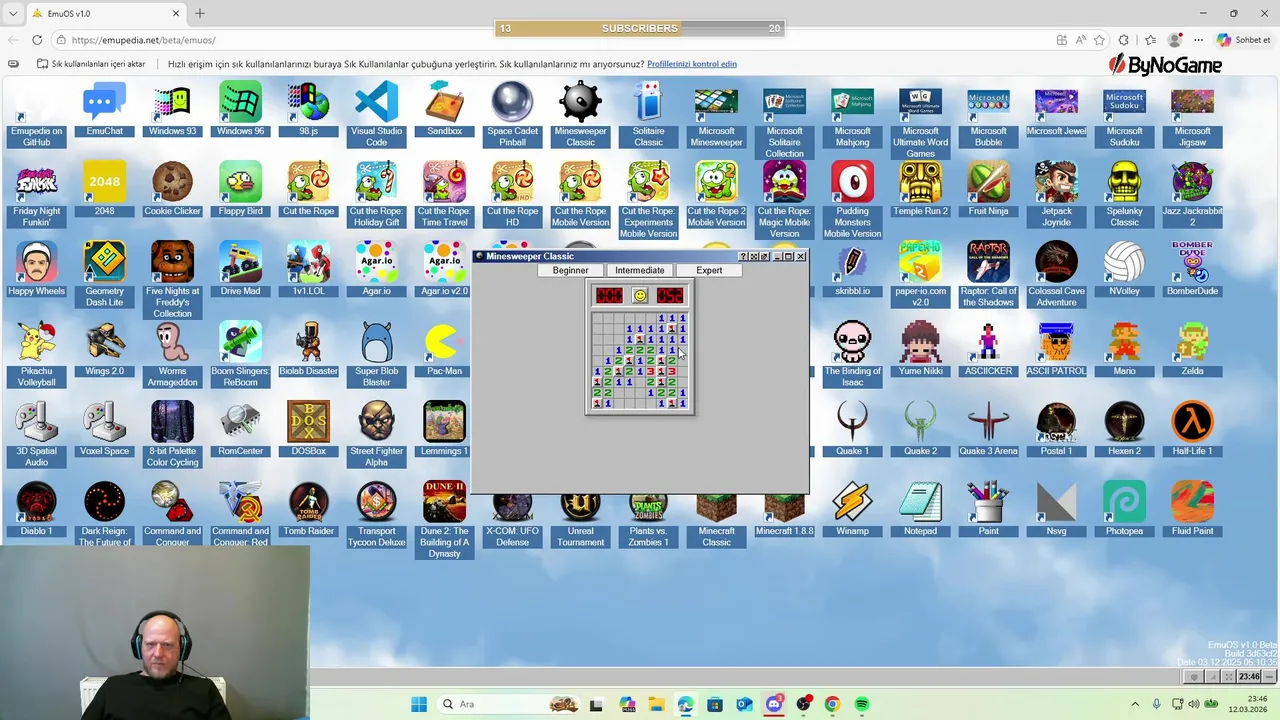
Task: Open the EmuChat desktop icon
Action: (x=105, y=110)
